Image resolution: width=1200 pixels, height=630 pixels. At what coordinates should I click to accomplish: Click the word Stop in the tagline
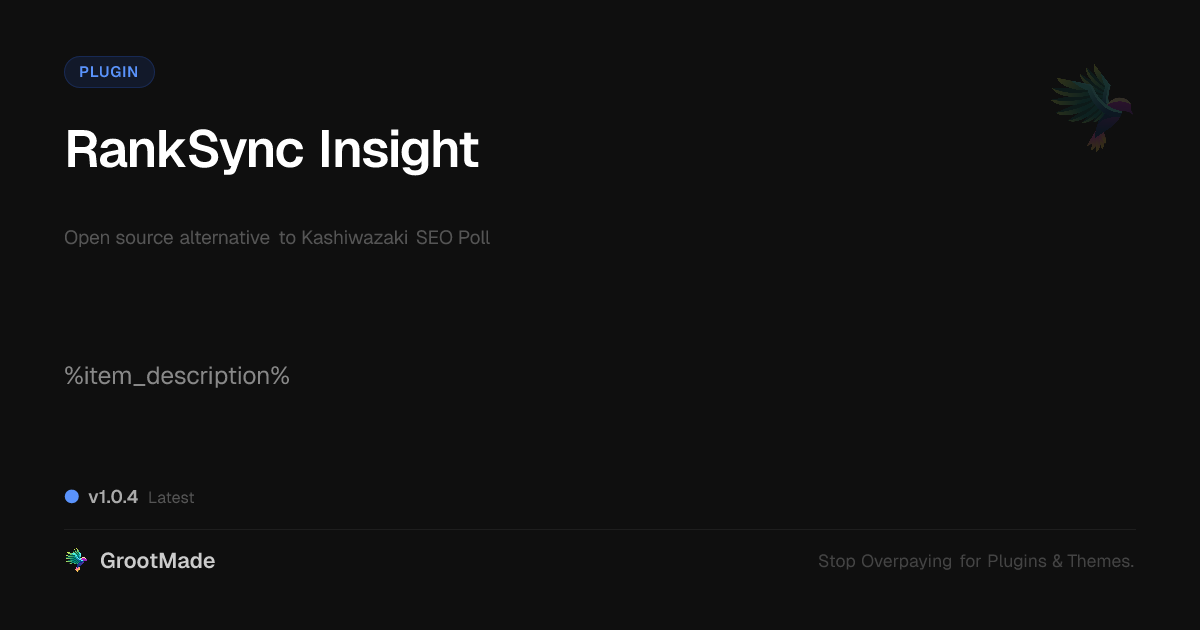point(837,561)
